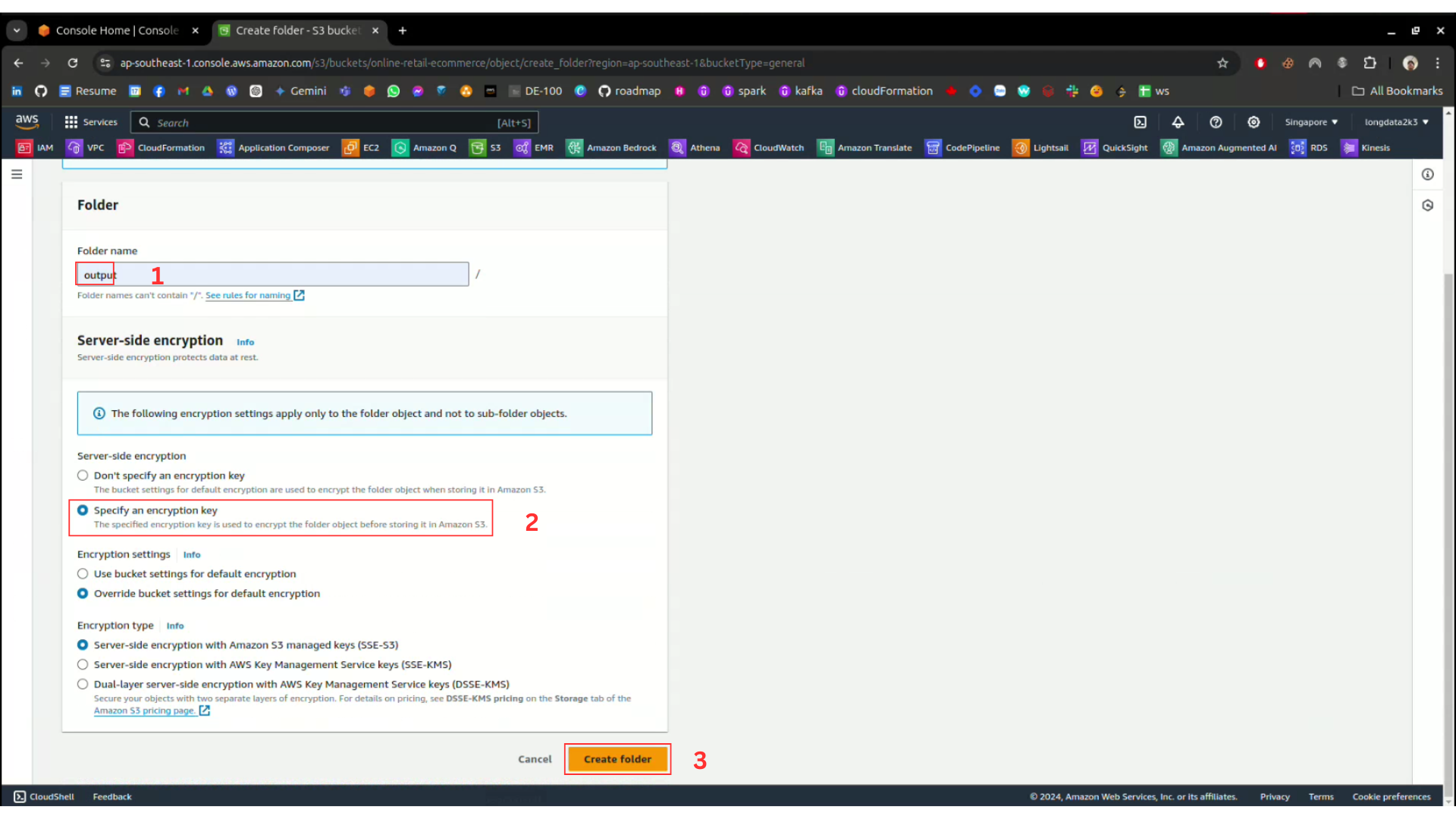Open AWS support help question icon
Image resolution: width=1456 pixels, height=819 pixels.
tap(1216, 122)
